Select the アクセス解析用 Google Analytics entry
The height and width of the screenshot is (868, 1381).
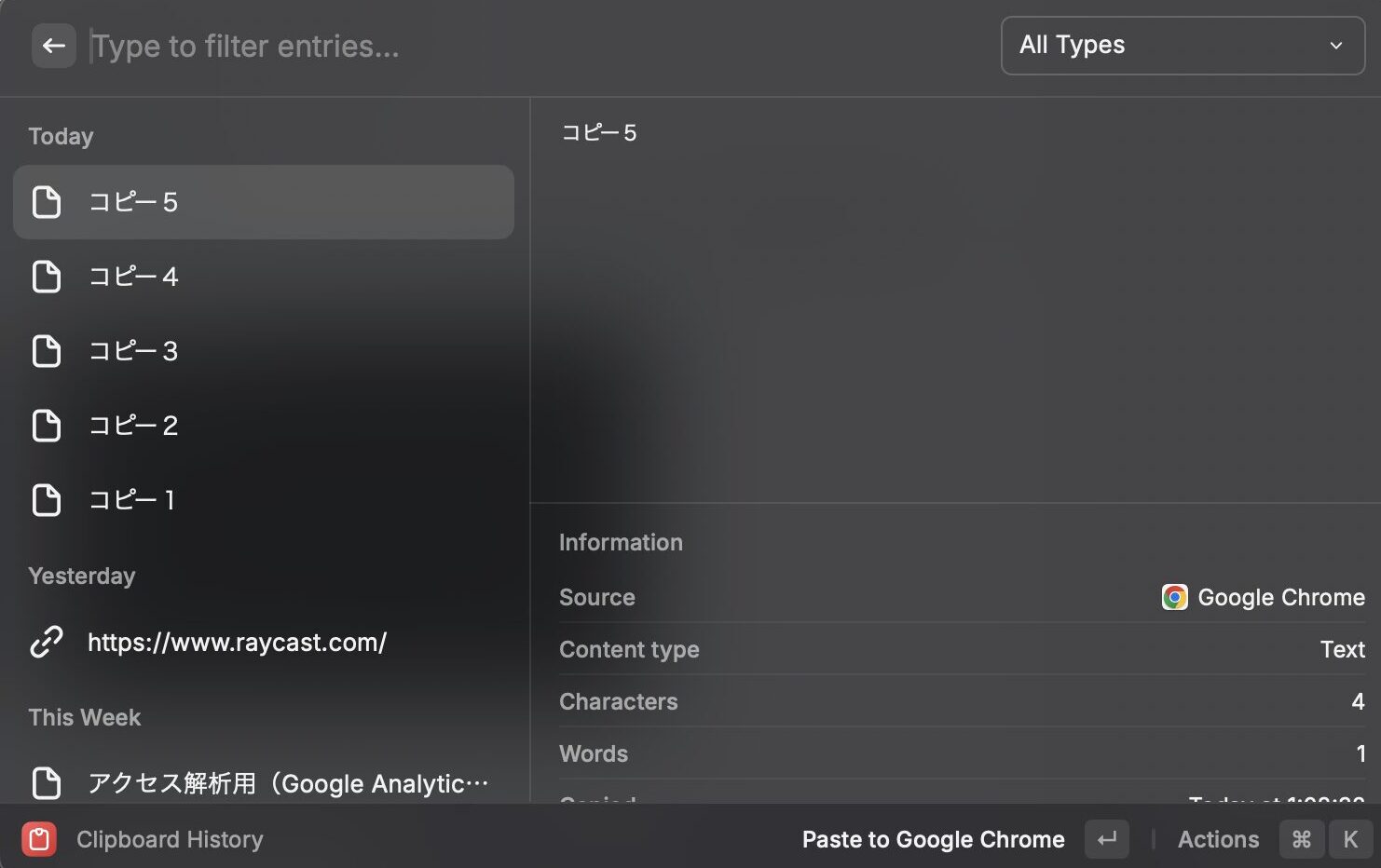(x=288, y=783)
